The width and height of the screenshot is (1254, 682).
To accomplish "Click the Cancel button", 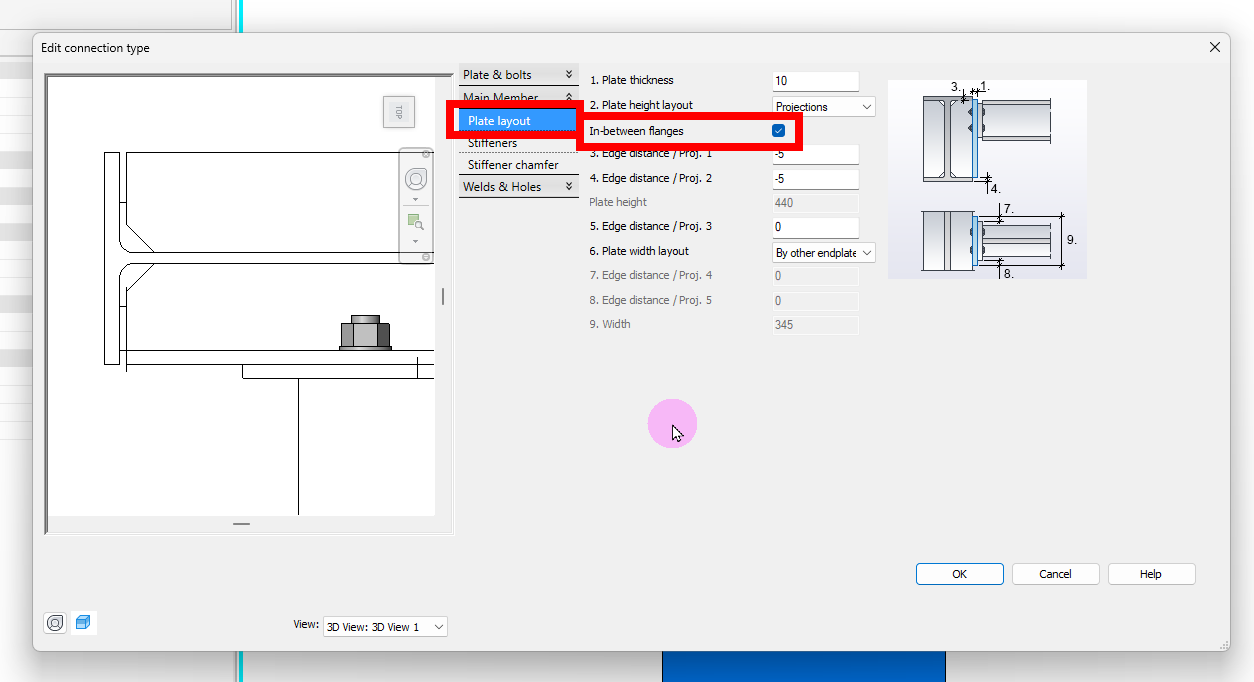I will pos(1055,574).
